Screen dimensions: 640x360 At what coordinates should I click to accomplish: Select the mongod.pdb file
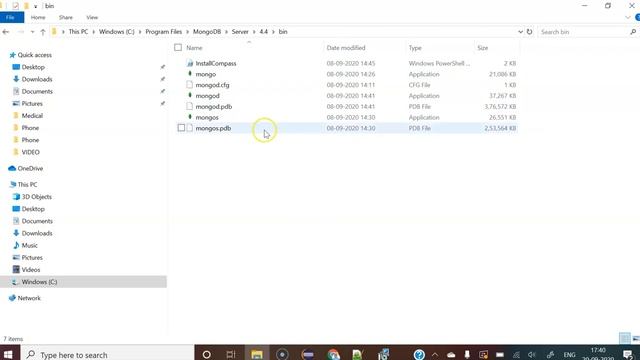[x=213, y=107]
